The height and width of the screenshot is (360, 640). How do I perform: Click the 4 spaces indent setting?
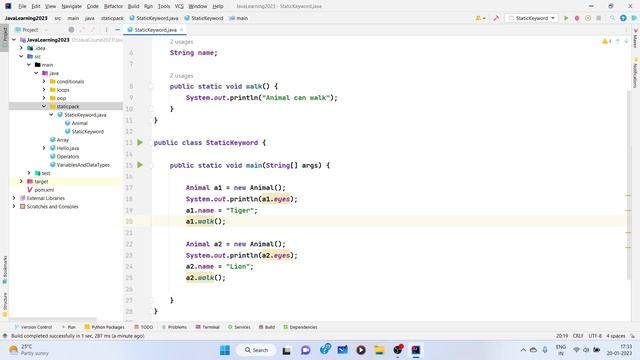click(616, 336)
